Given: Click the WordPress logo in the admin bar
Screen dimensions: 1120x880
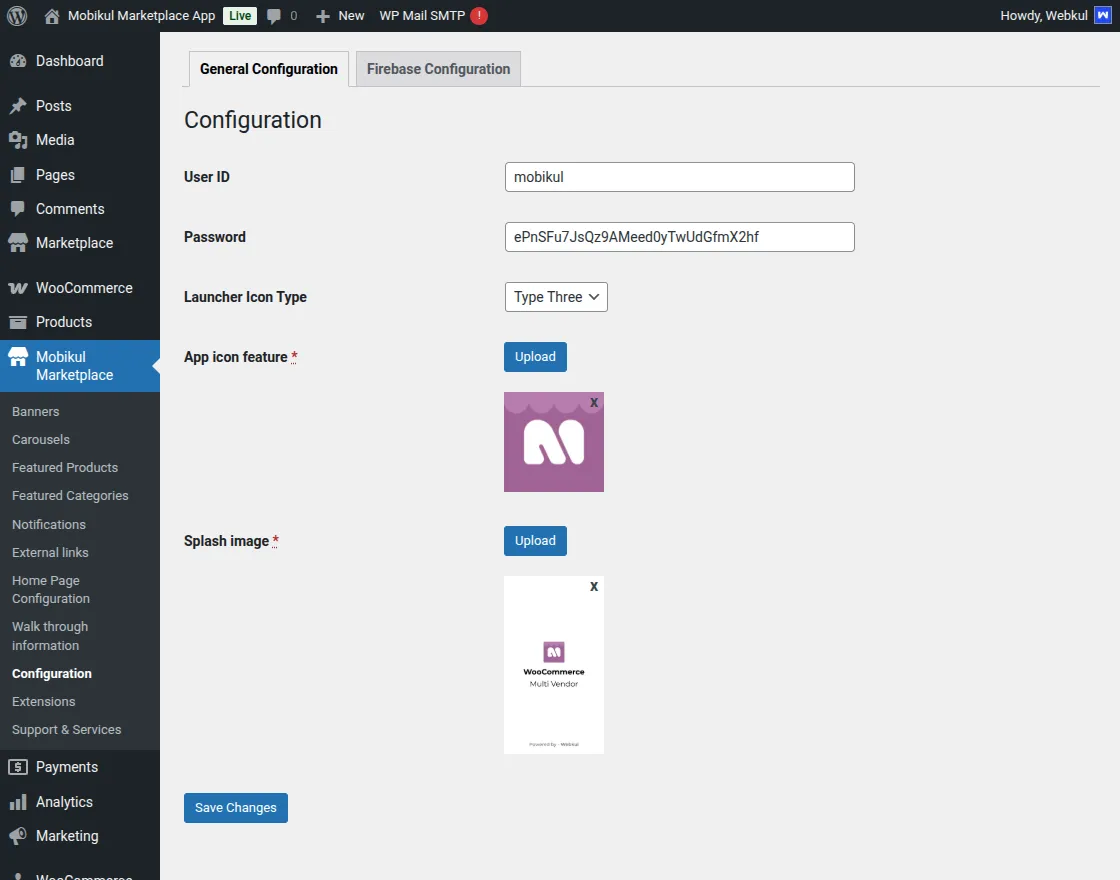Looking at the screenshot, I should click(x=16, y=15).
